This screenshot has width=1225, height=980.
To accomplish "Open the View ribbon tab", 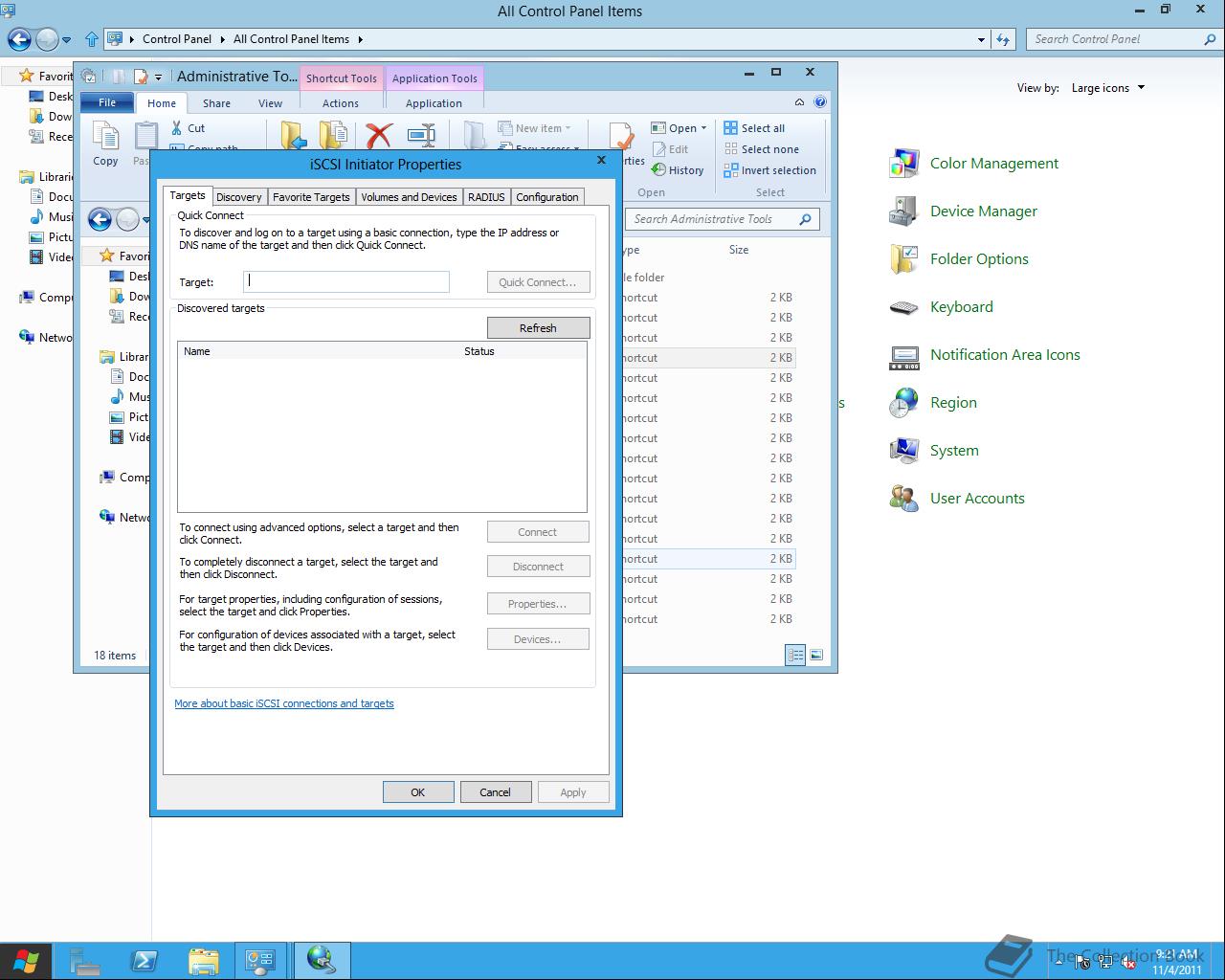I will 271,103.
